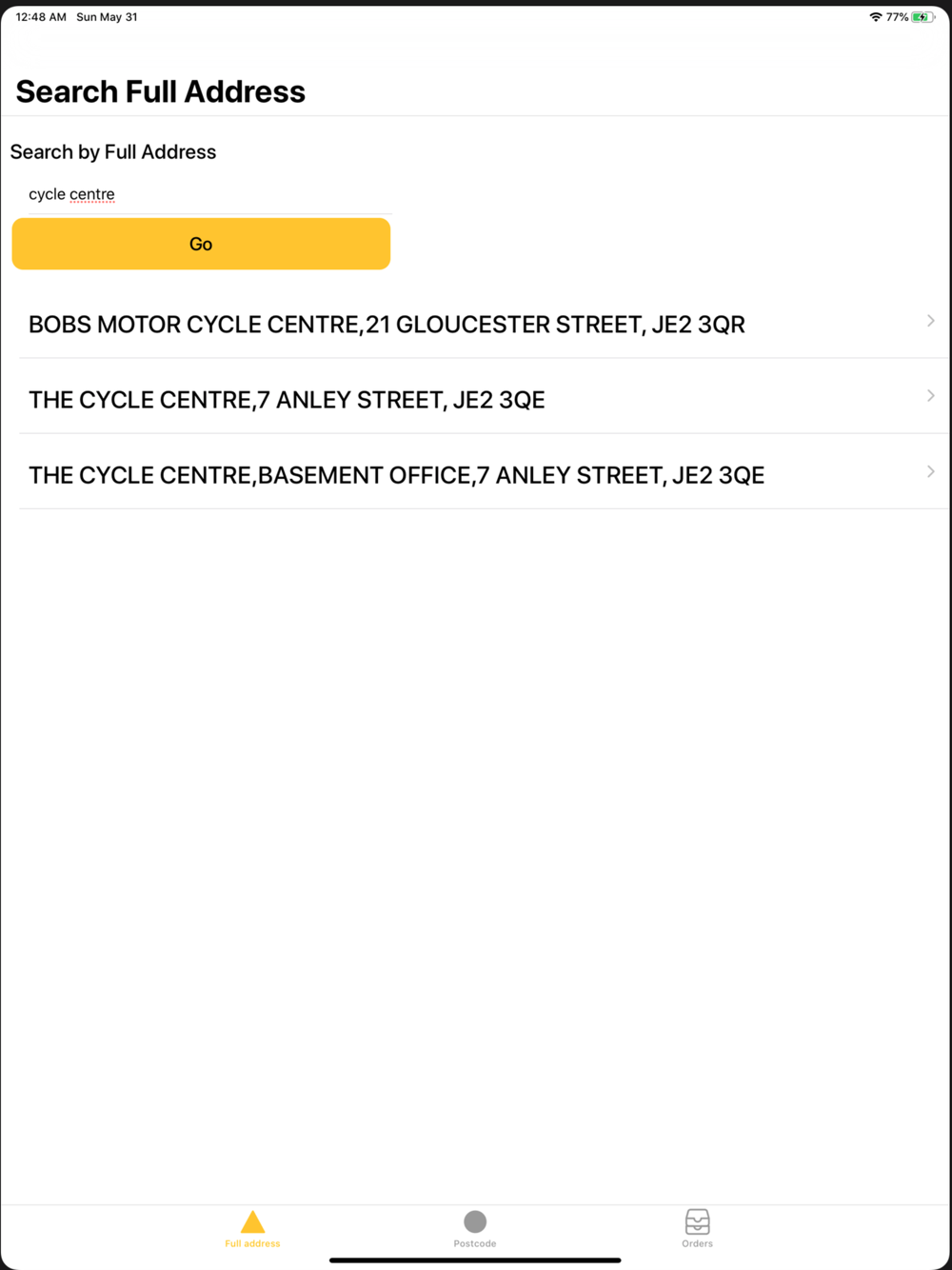The image size is (952, 1270).
Task: Select the Full address tab label
Action: 252,1243
